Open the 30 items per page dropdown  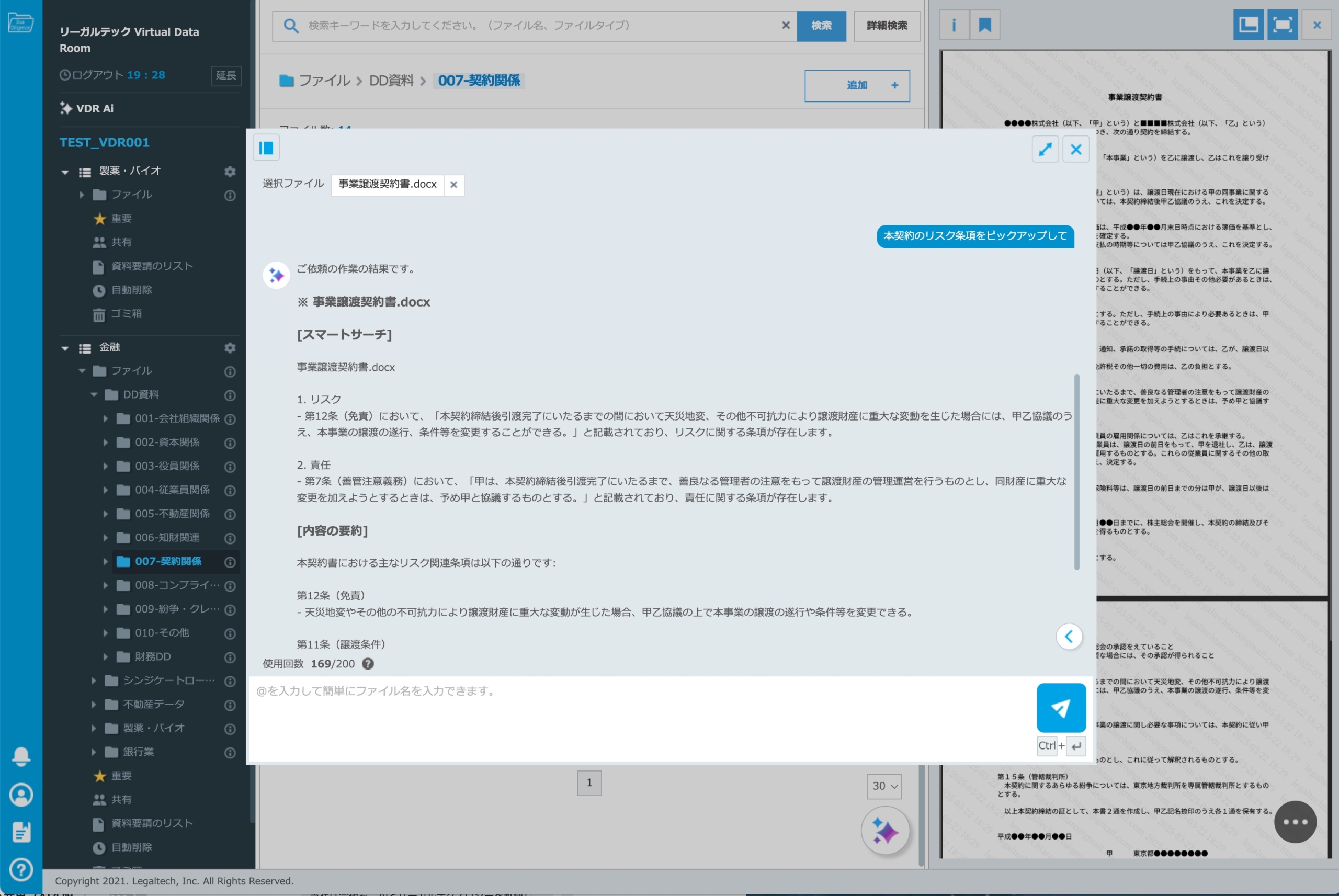884,786
